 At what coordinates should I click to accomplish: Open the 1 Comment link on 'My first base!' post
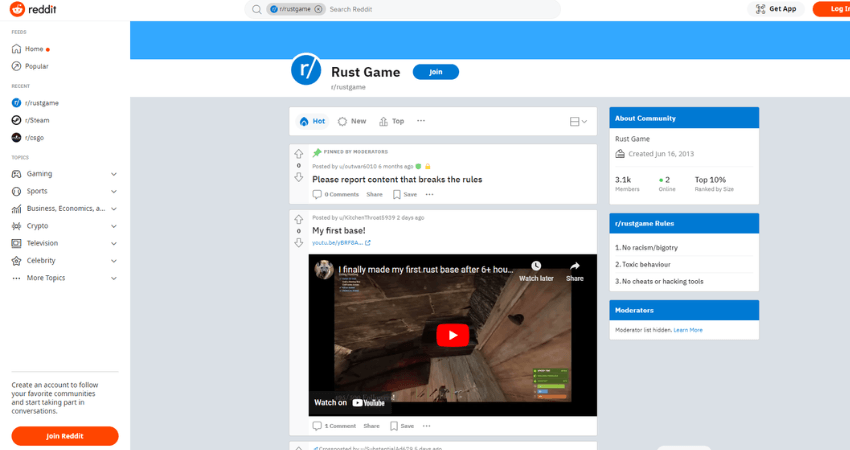334,426
